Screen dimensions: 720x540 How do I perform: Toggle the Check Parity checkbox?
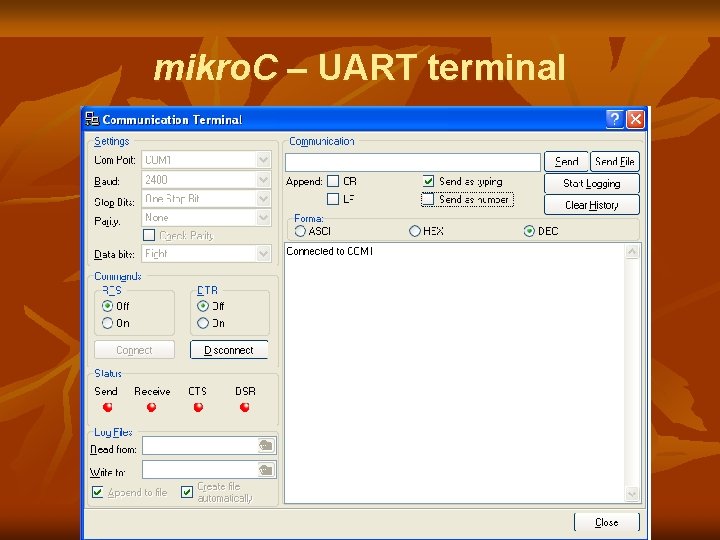[x=149, y=235]
